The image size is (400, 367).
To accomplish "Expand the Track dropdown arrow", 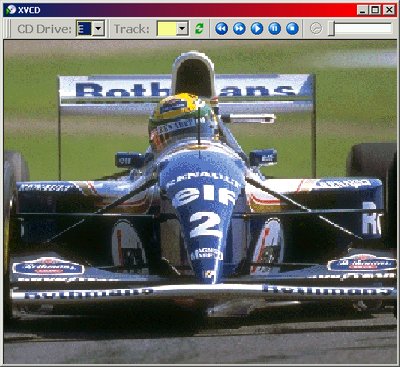I will point(182,29).
